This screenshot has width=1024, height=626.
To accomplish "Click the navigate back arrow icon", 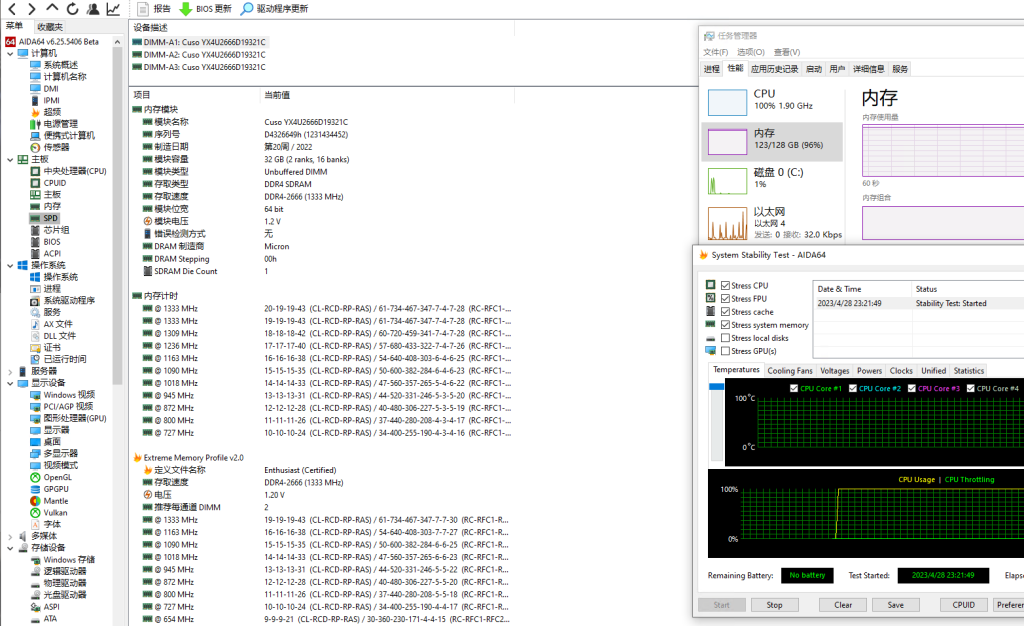I will pyautogui.click(x=10, y=8).
